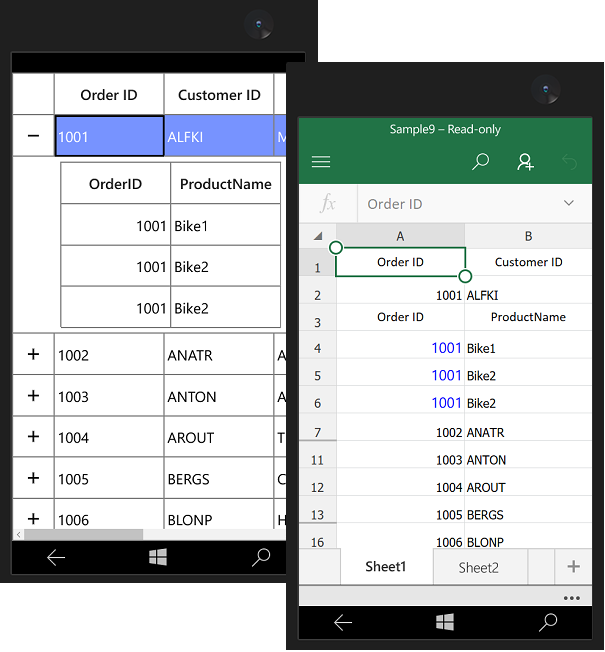605x652 pixels.
Task: Select the BLONP cell in grid
Action: pos(219,515)
